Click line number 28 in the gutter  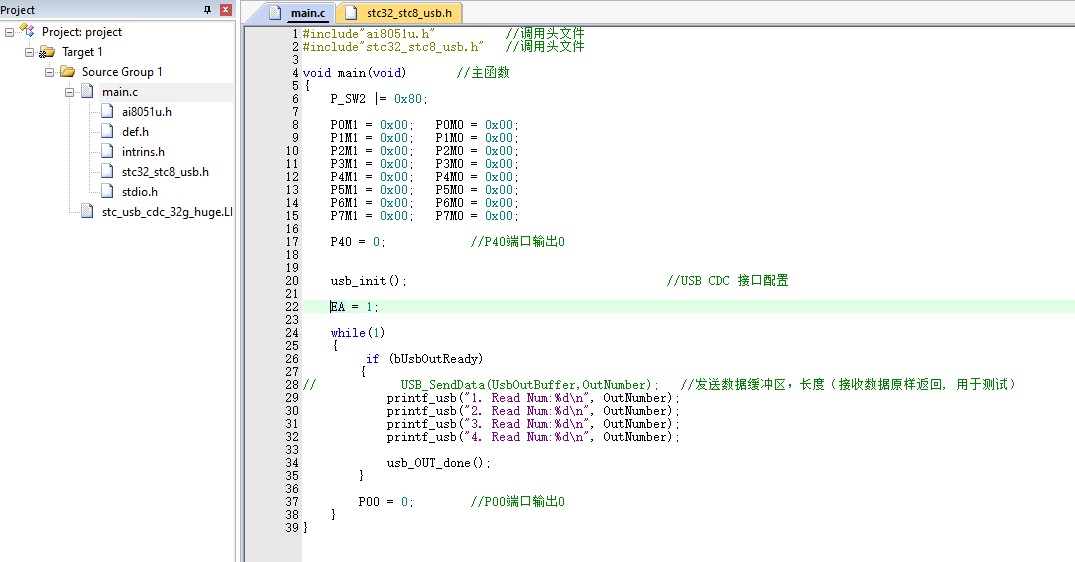coord(292,384)
